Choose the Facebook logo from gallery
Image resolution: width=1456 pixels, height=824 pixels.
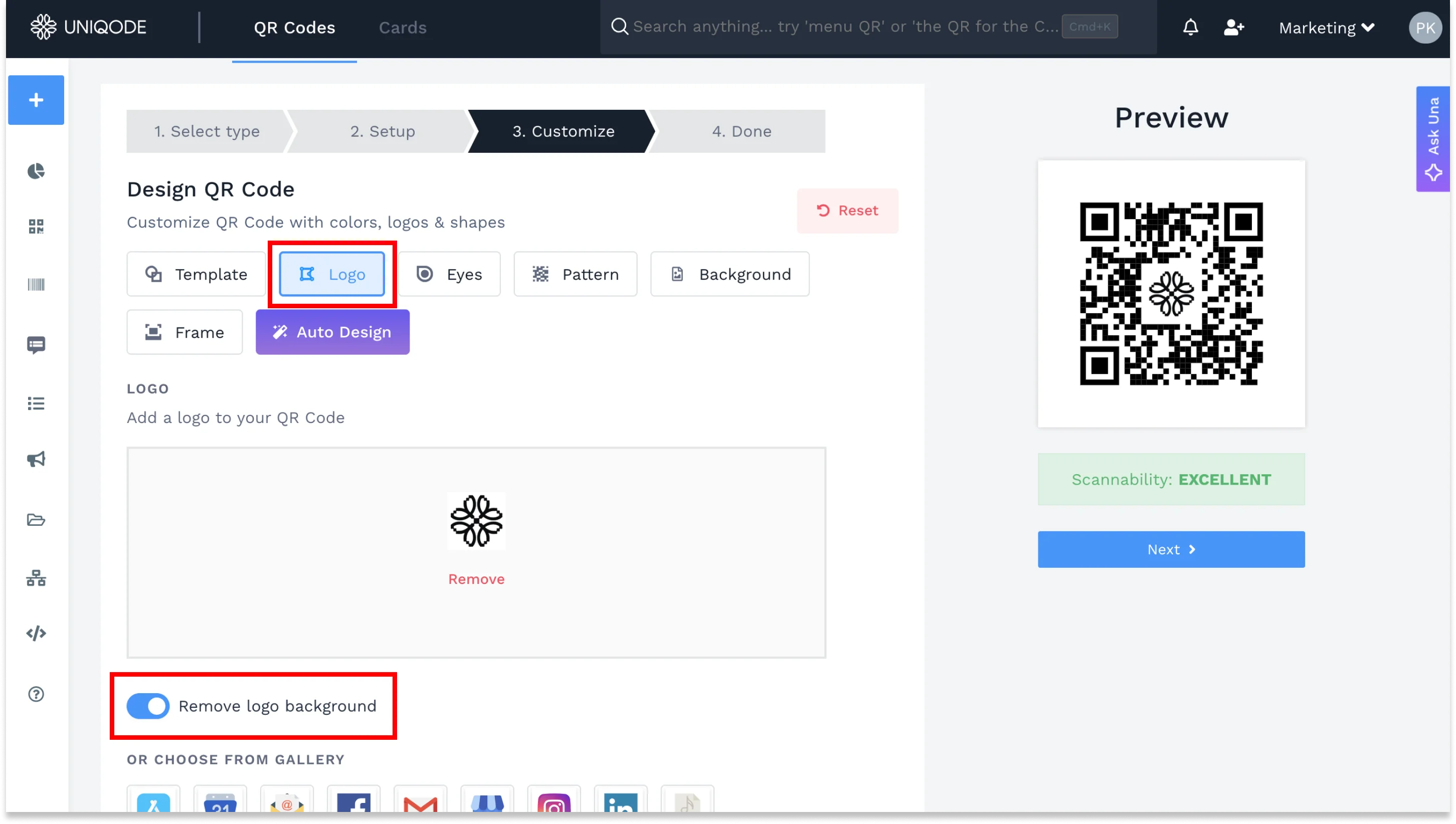tap(354, 799)
